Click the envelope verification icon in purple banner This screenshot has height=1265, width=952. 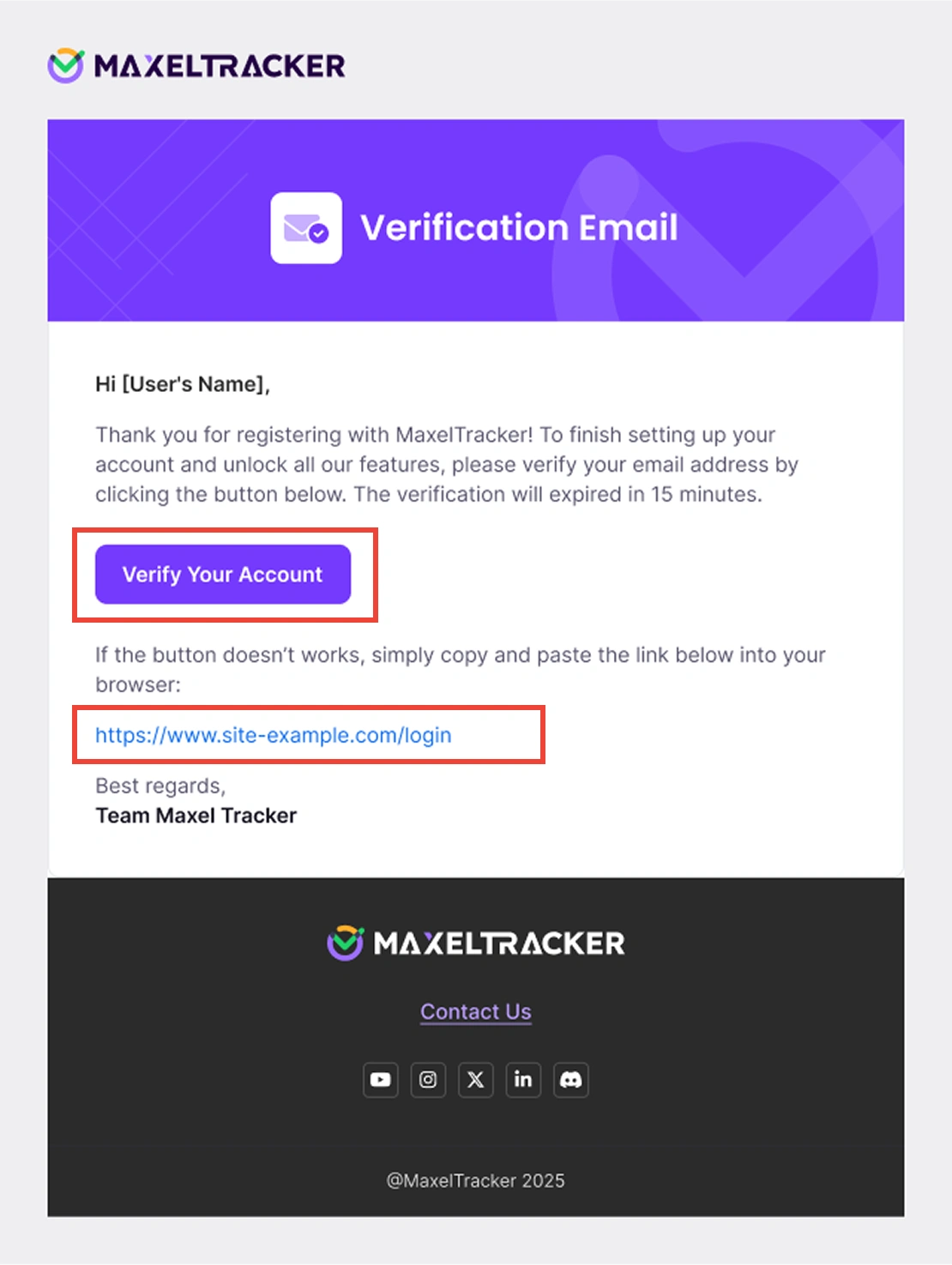pyautogui.click(x=306, y=228)
